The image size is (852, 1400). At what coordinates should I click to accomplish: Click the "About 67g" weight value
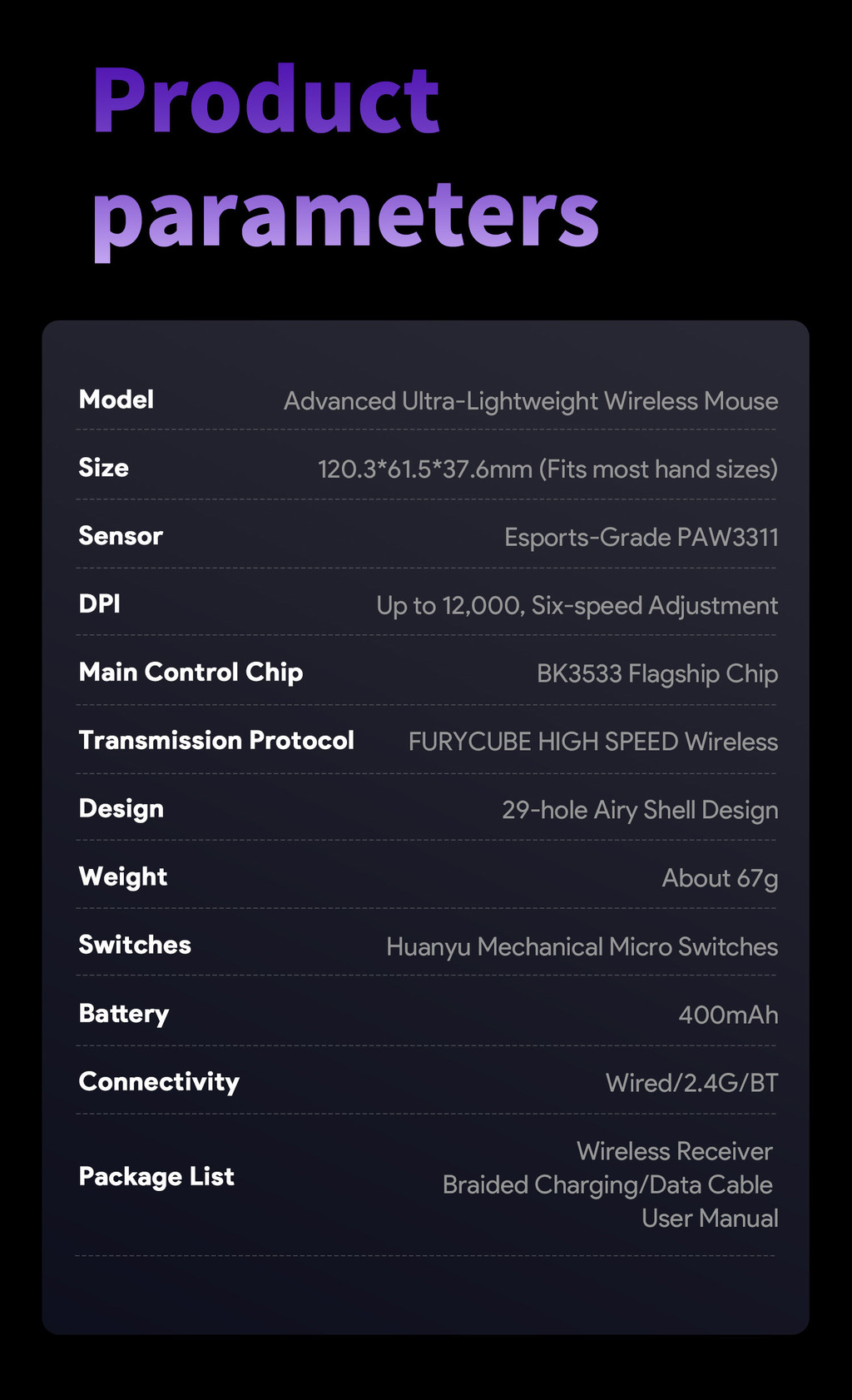click(720, 879)
